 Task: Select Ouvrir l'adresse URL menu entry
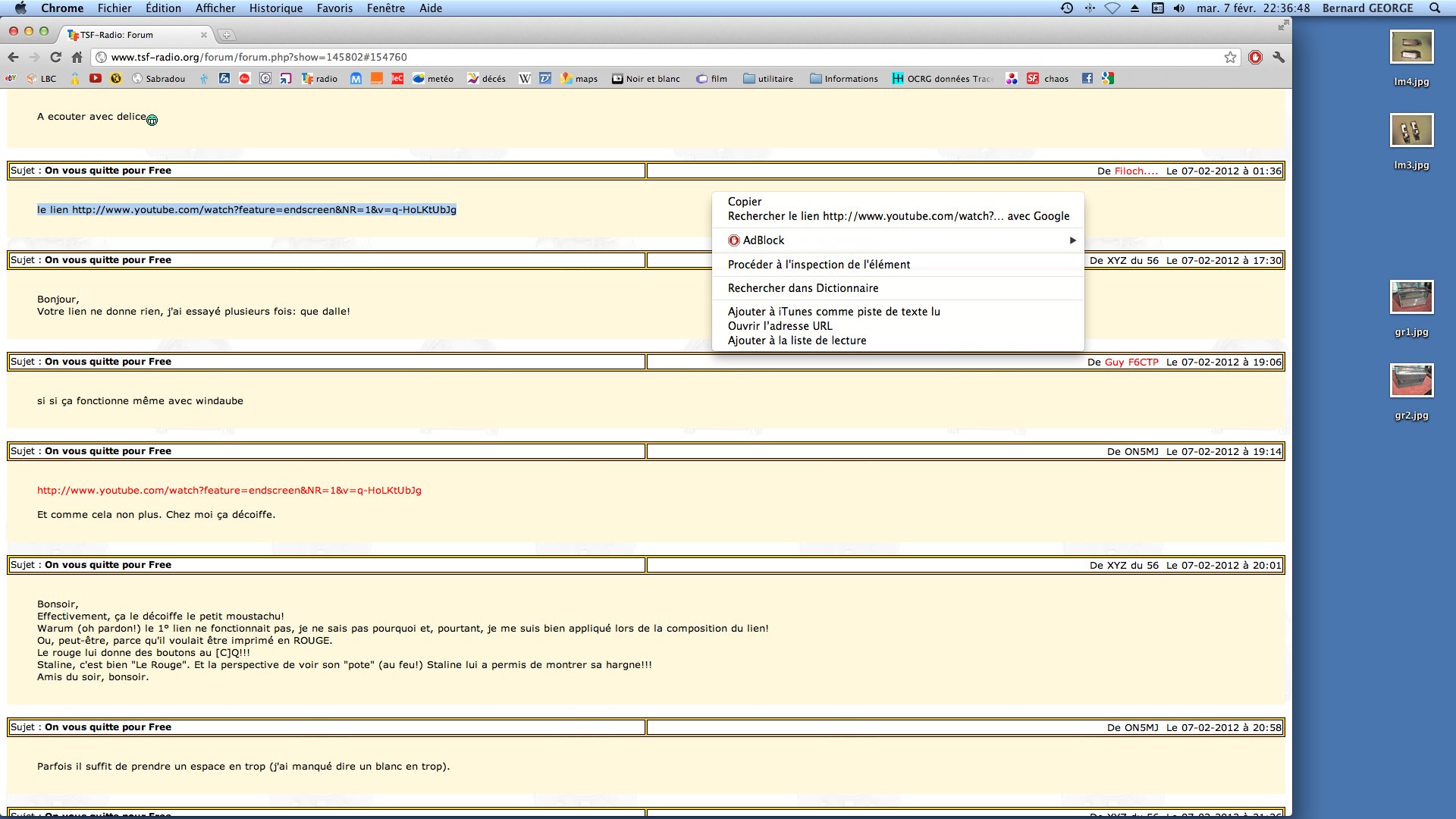pyautogui.click(x=780, y=326)
